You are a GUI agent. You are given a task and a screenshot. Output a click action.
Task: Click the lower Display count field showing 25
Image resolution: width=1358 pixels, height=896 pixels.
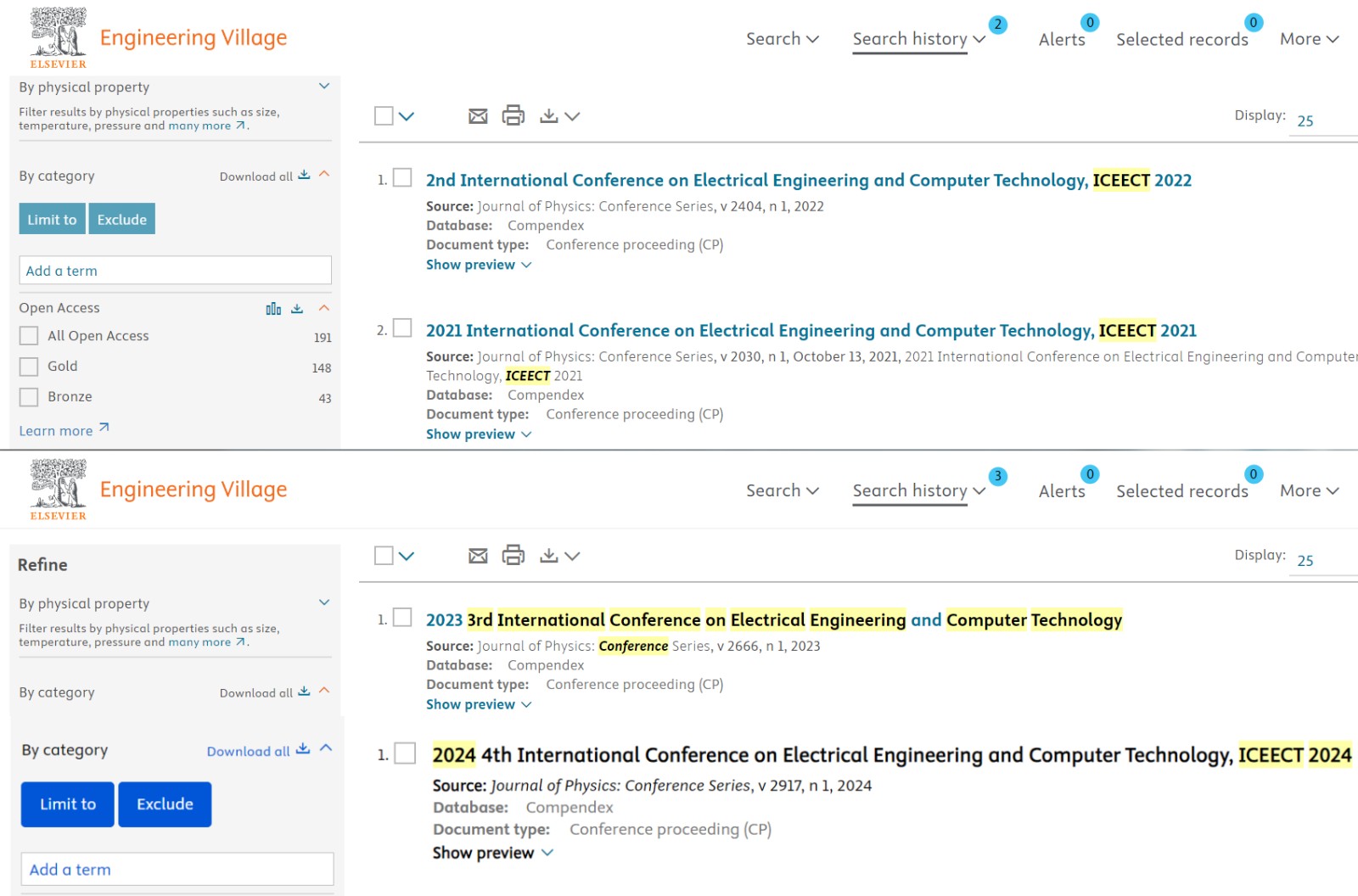(1324, 560)
